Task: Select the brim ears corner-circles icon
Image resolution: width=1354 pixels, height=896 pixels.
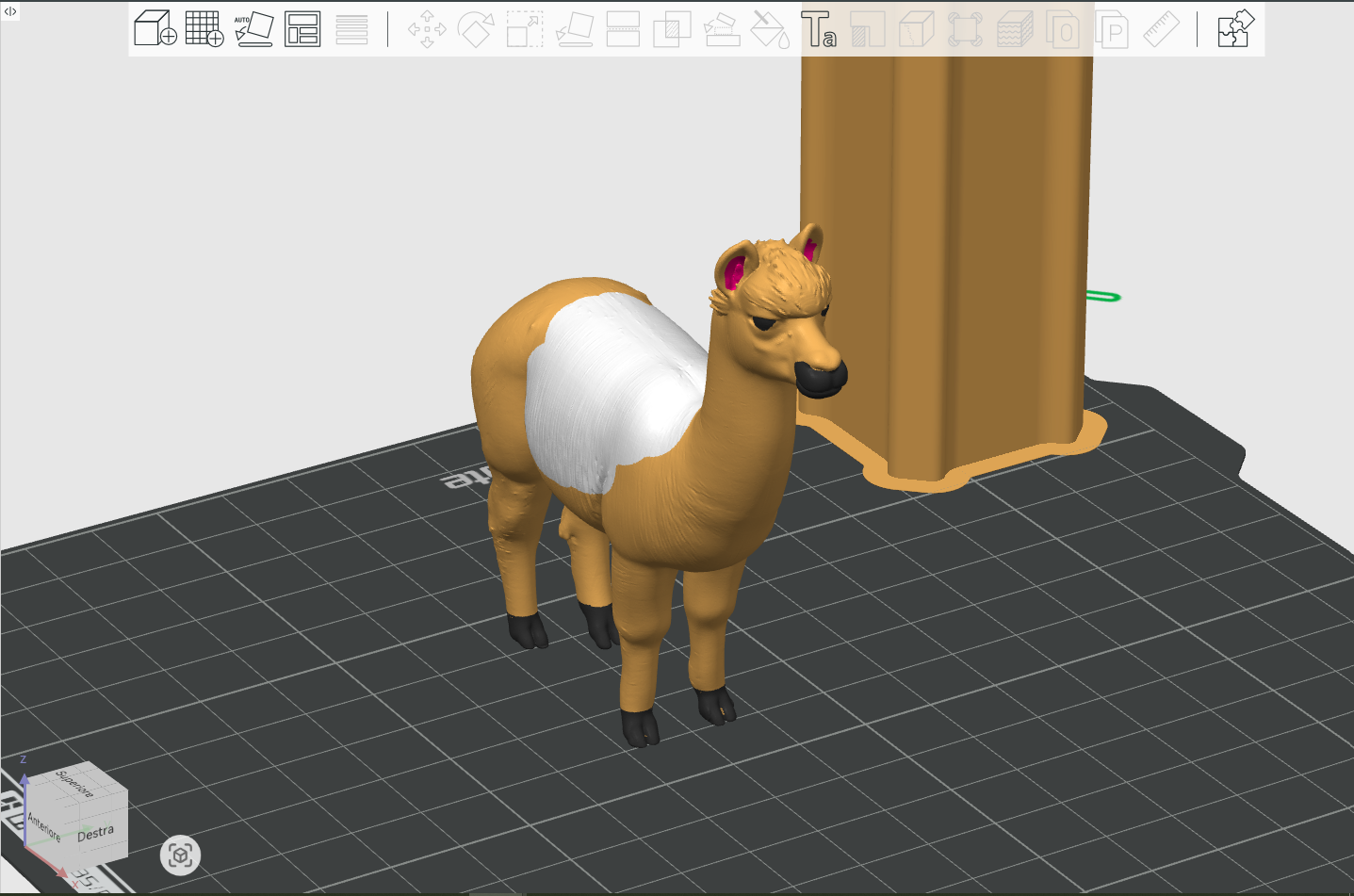Action: 965,28
